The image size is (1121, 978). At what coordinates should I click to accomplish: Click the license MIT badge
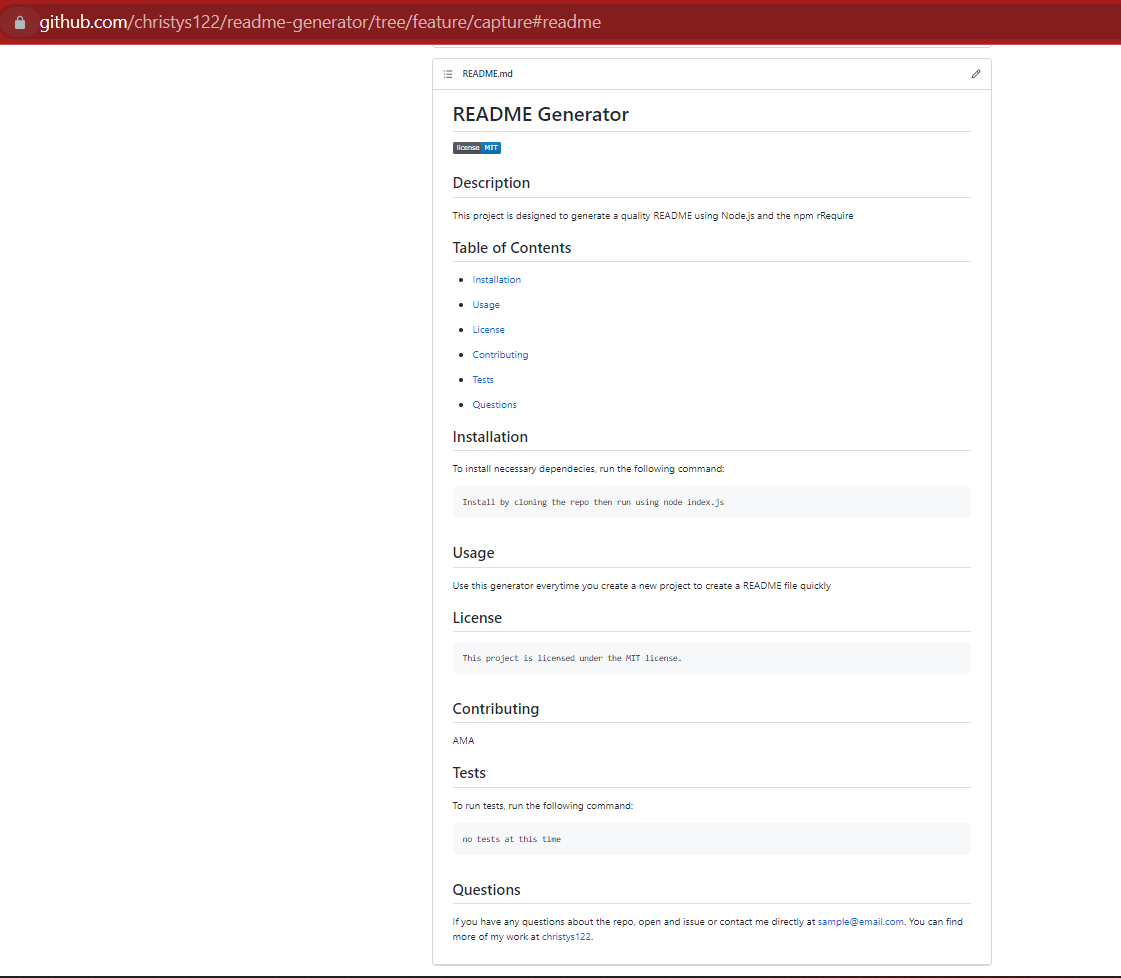point(477,147)
